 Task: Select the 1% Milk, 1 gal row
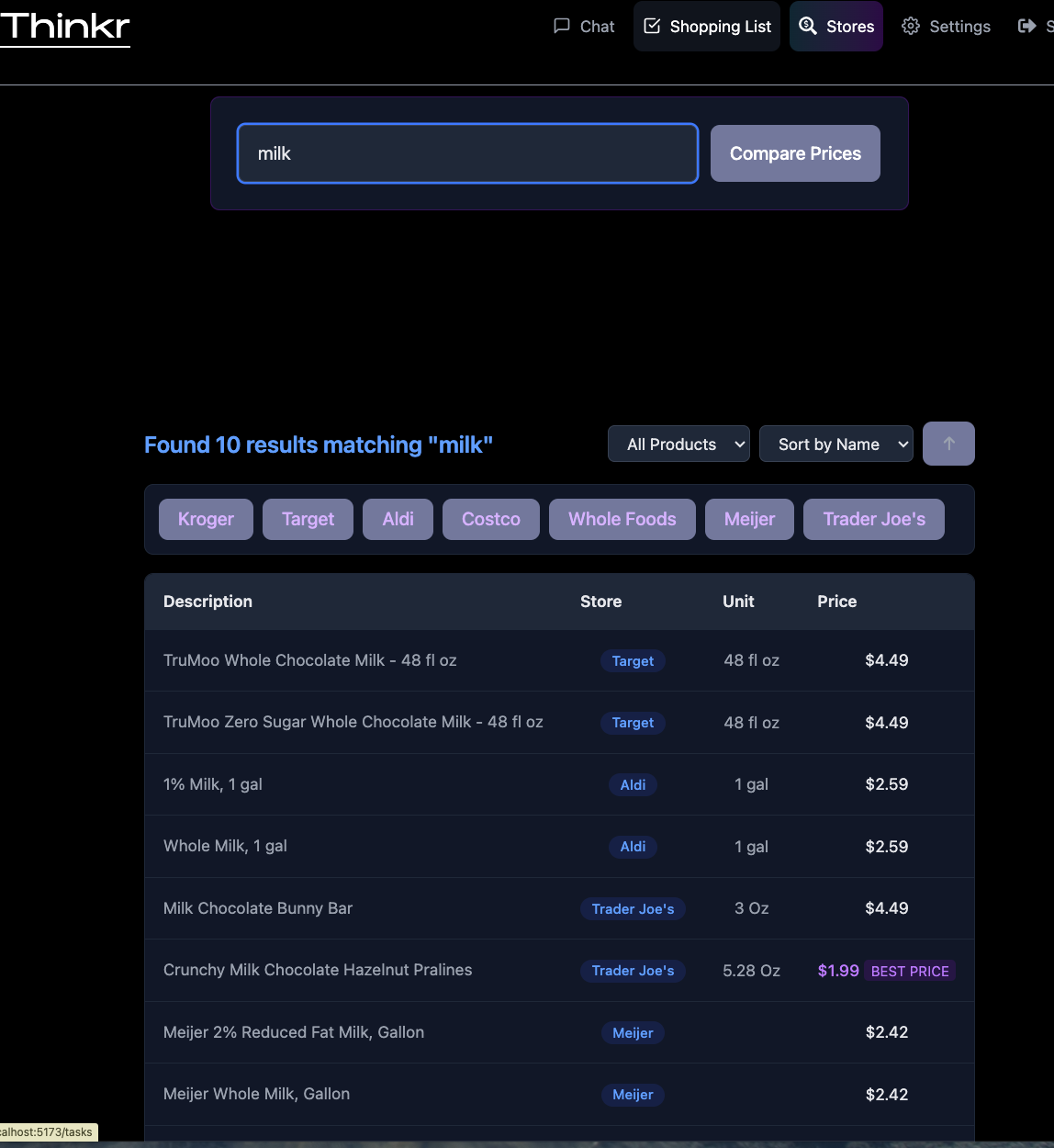click(x=559, y=784)
